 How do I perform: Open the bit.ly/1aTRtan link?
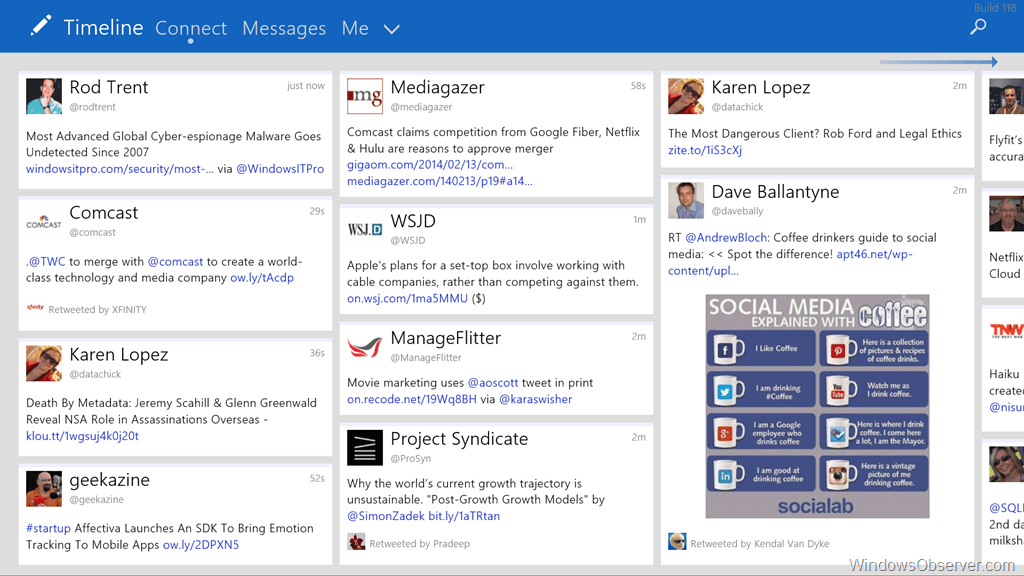coord(464,516)
